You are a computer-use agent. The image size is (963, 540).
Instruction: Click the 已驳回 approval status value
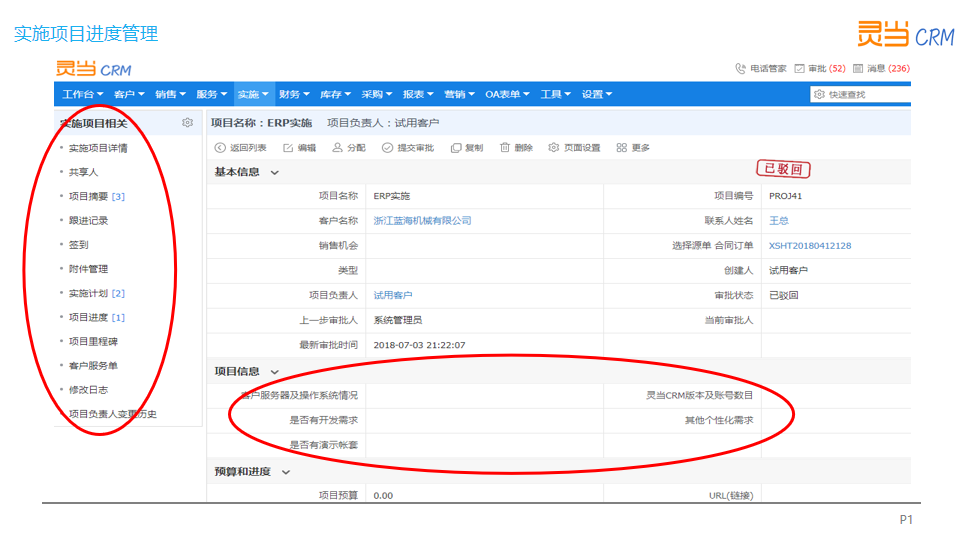click(x=784, y=295)
